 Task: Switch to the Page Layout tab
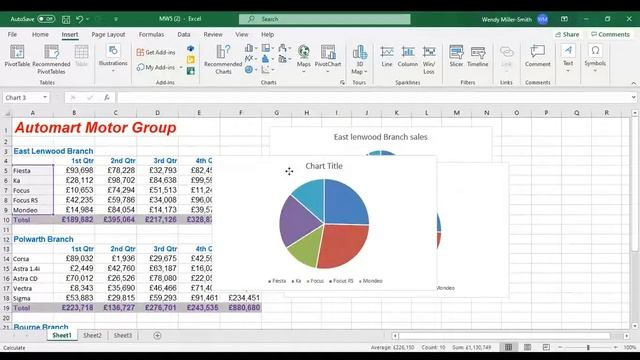tap(108, 35)
